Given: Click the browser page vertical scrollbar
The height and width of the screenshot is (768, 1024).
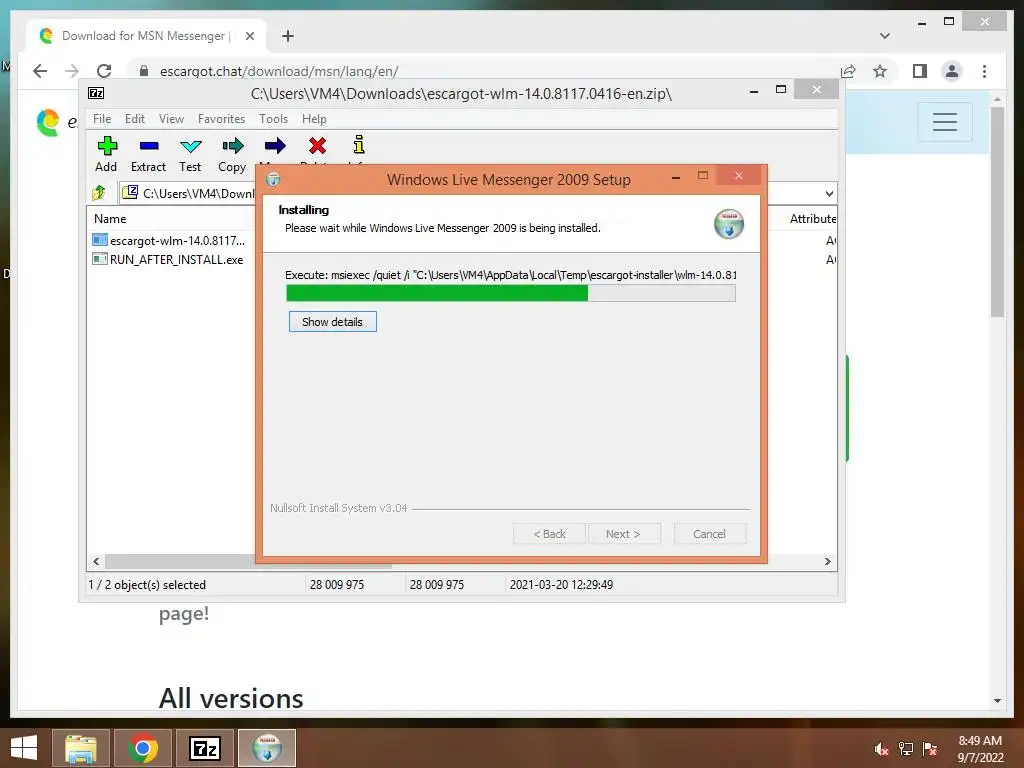Looking at the screenshot, I should tap(997, 212).
